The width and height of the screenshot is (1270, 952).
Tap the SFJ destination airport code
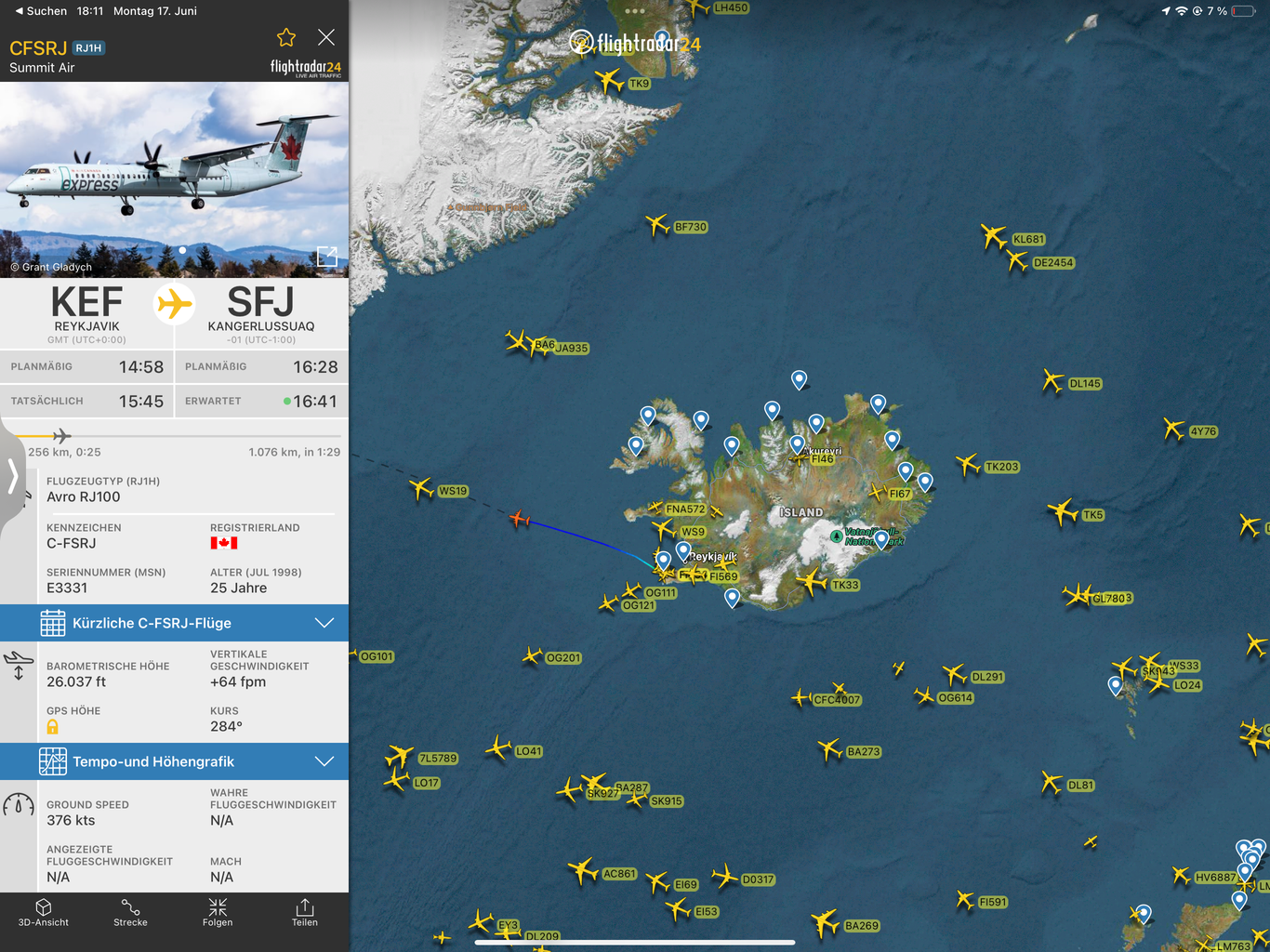pos(260,302)
